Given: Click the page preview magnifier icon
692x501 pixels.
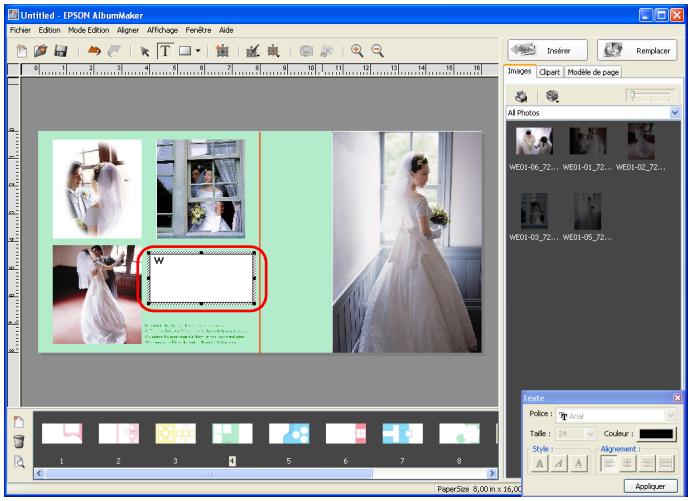Looking at the screenshot, I should tap(19, 462).
